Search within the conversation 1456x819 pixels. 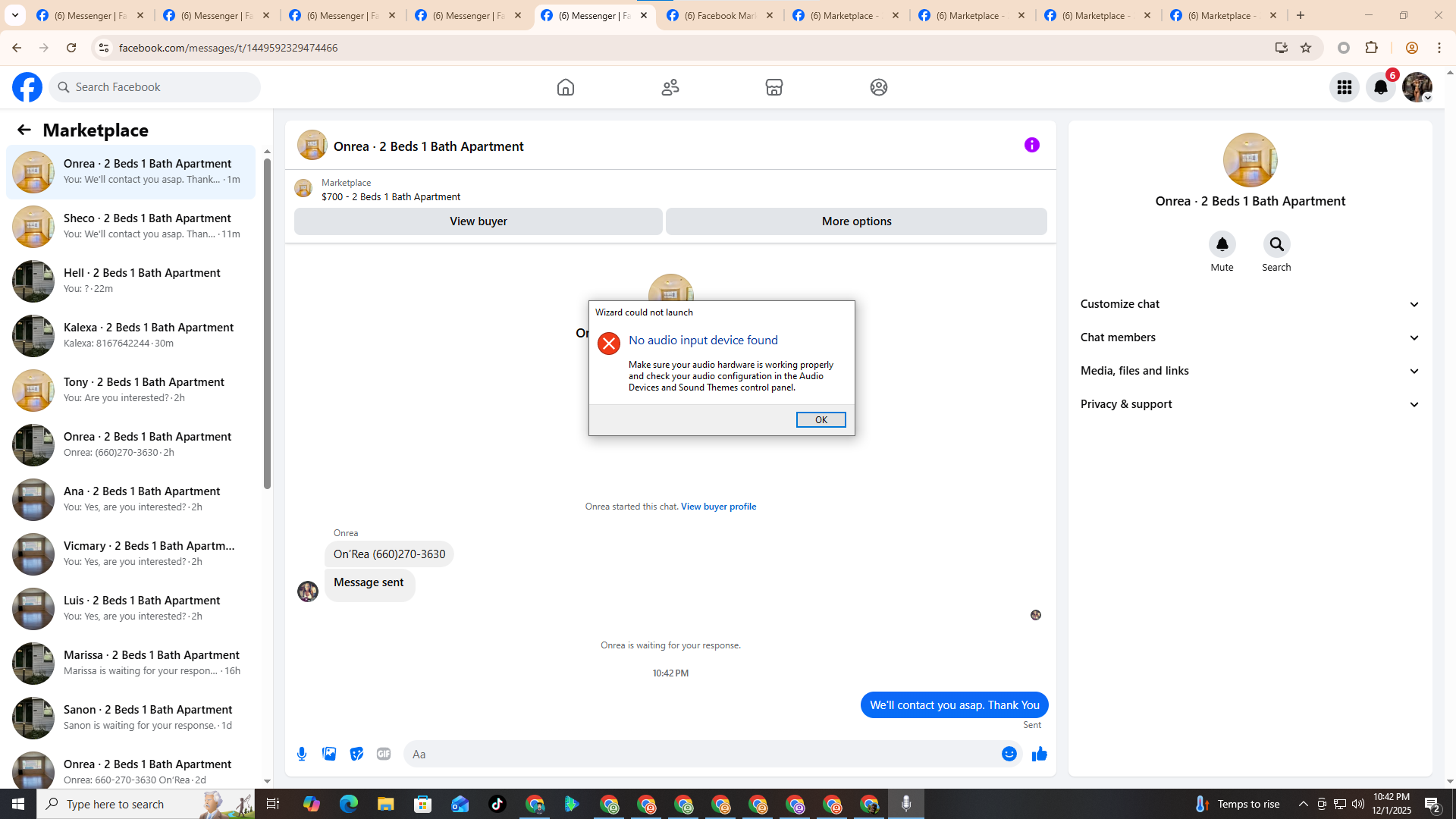click(1277, 244)
